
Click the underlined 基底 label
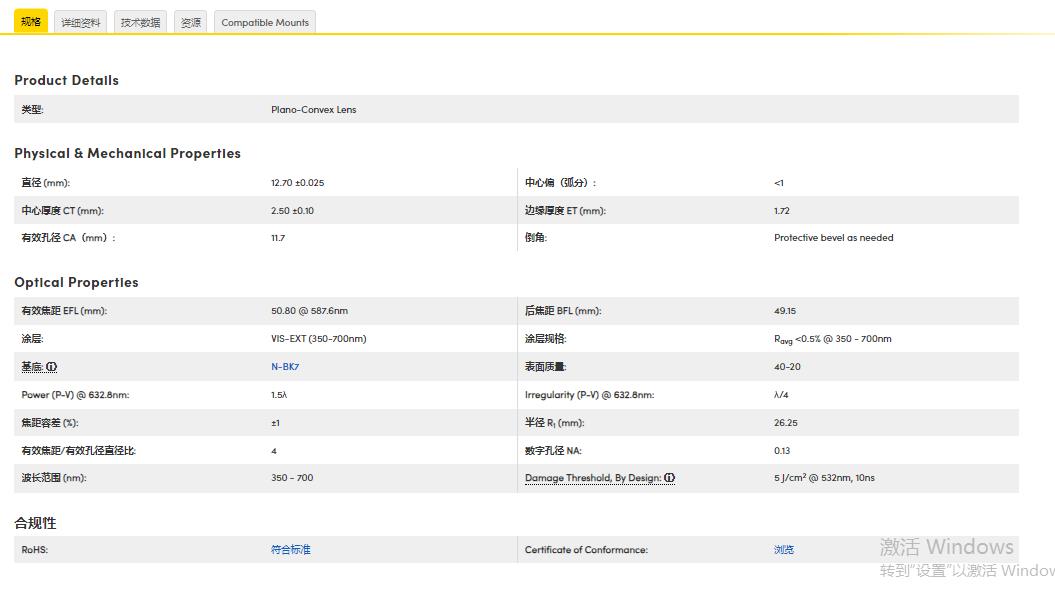pyautogui.click(x=30, y=366)
